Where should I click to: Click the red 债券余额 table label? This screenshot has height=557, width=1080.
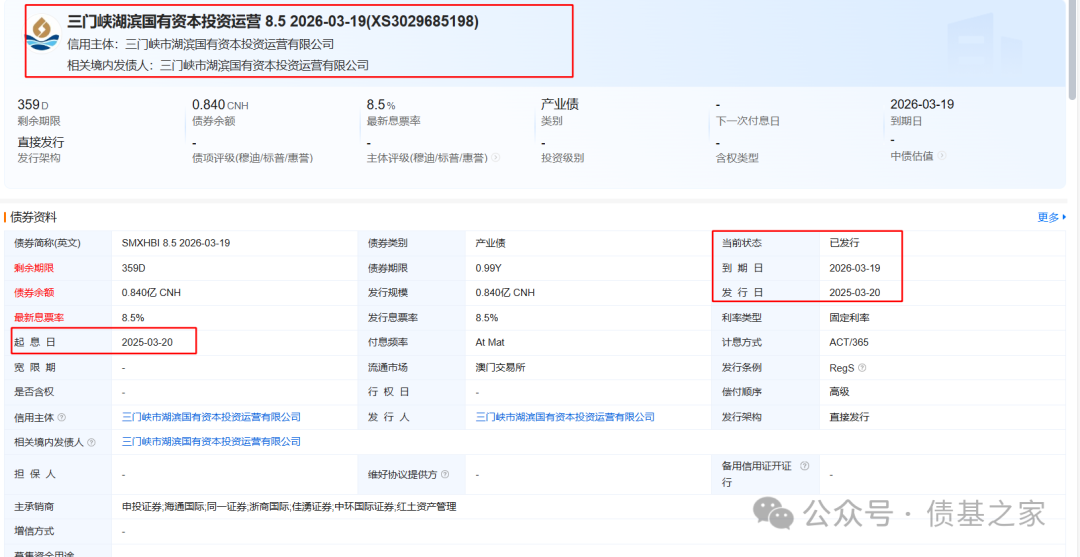(x=34, y=293)
